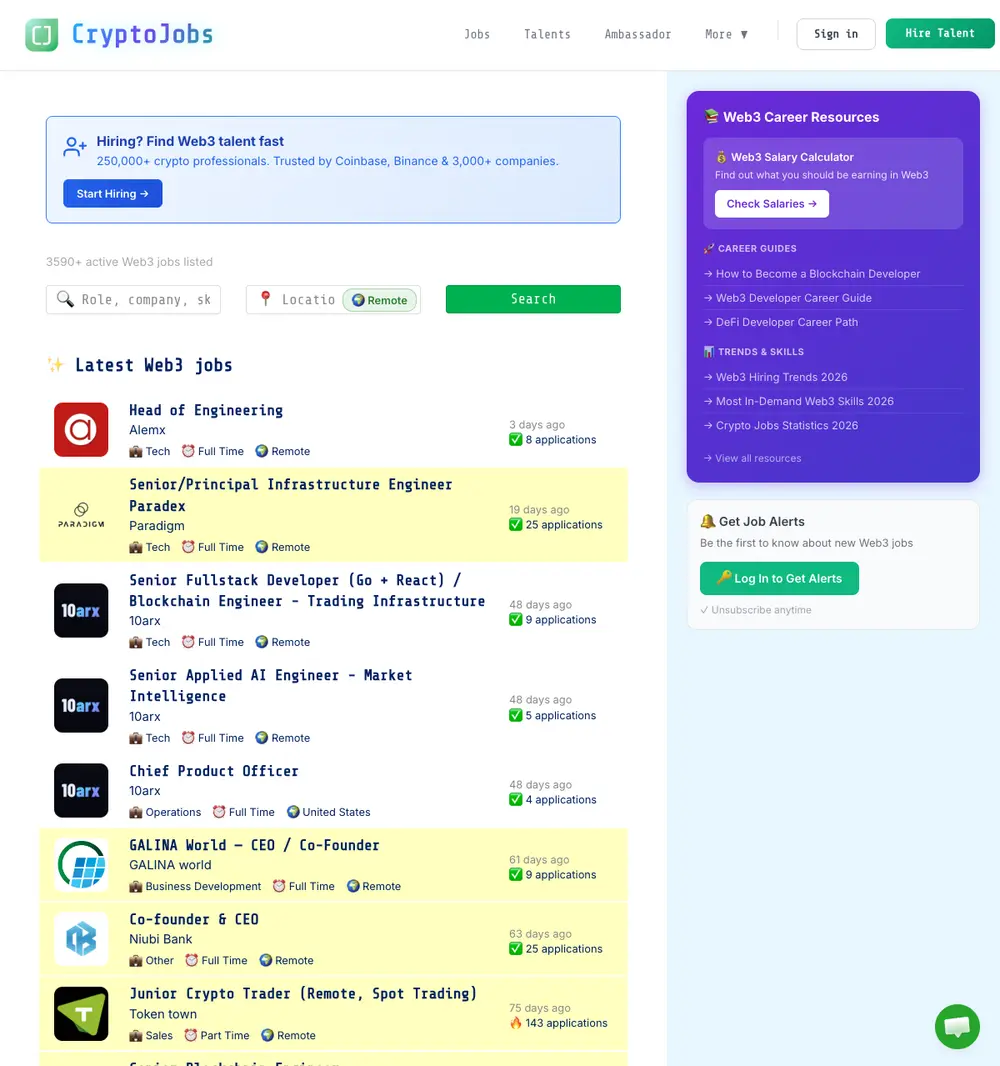Click 10arx logo beside Senior Fullstack Developer
Viewport: 1000px width, 1066px height.
point(81,611)
